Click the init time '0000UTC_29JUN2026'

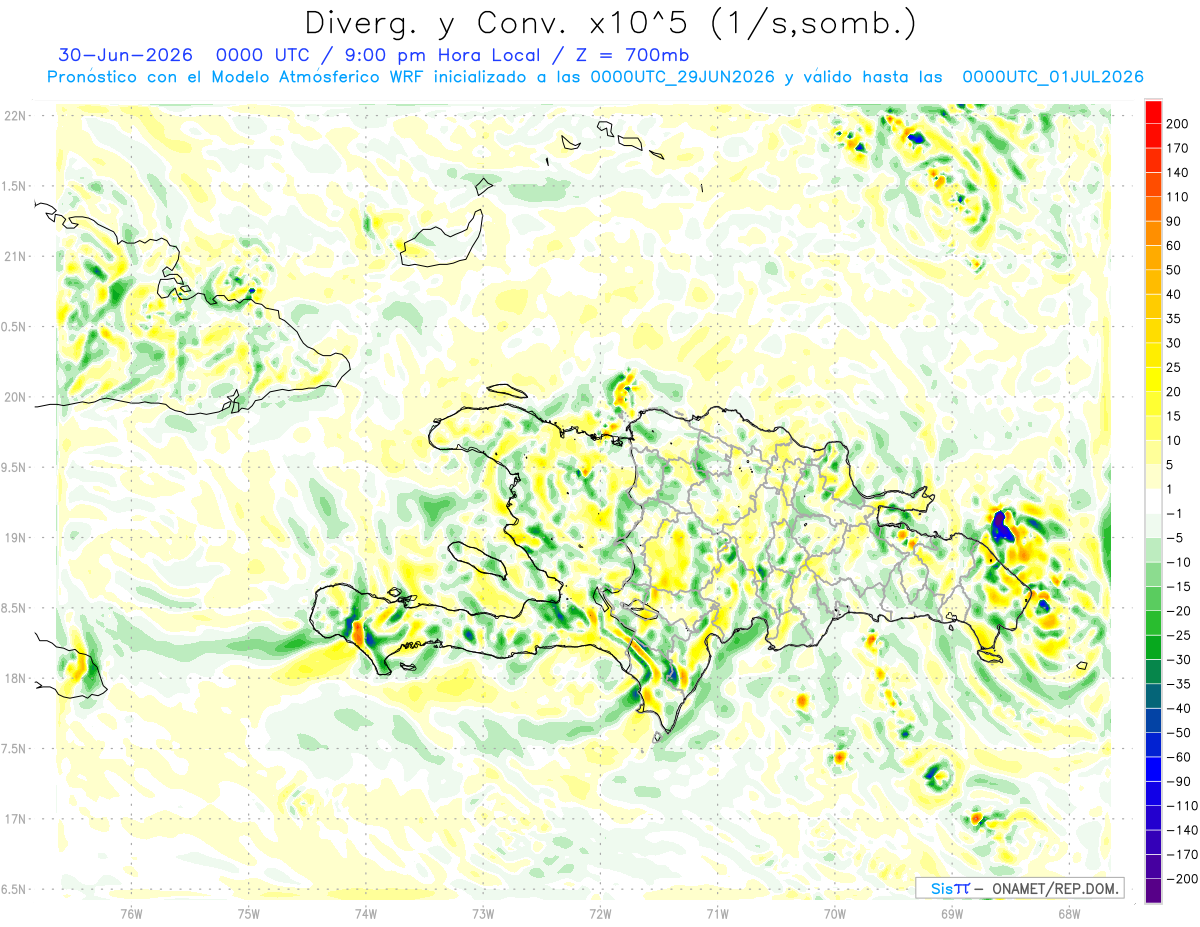[x=682, y=77]
